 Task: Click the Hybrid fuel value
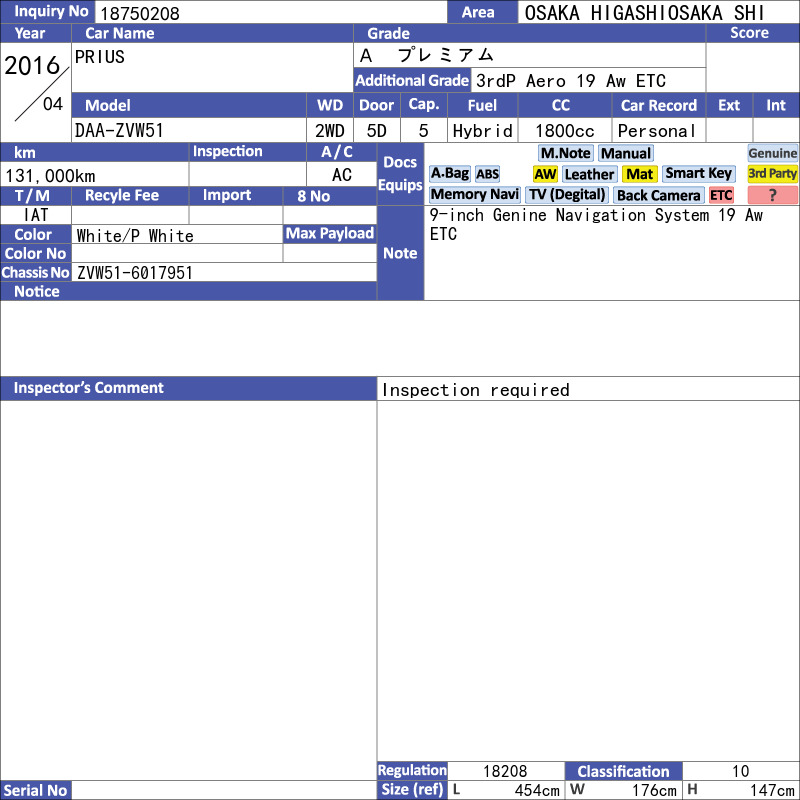(x=483, y=131)
